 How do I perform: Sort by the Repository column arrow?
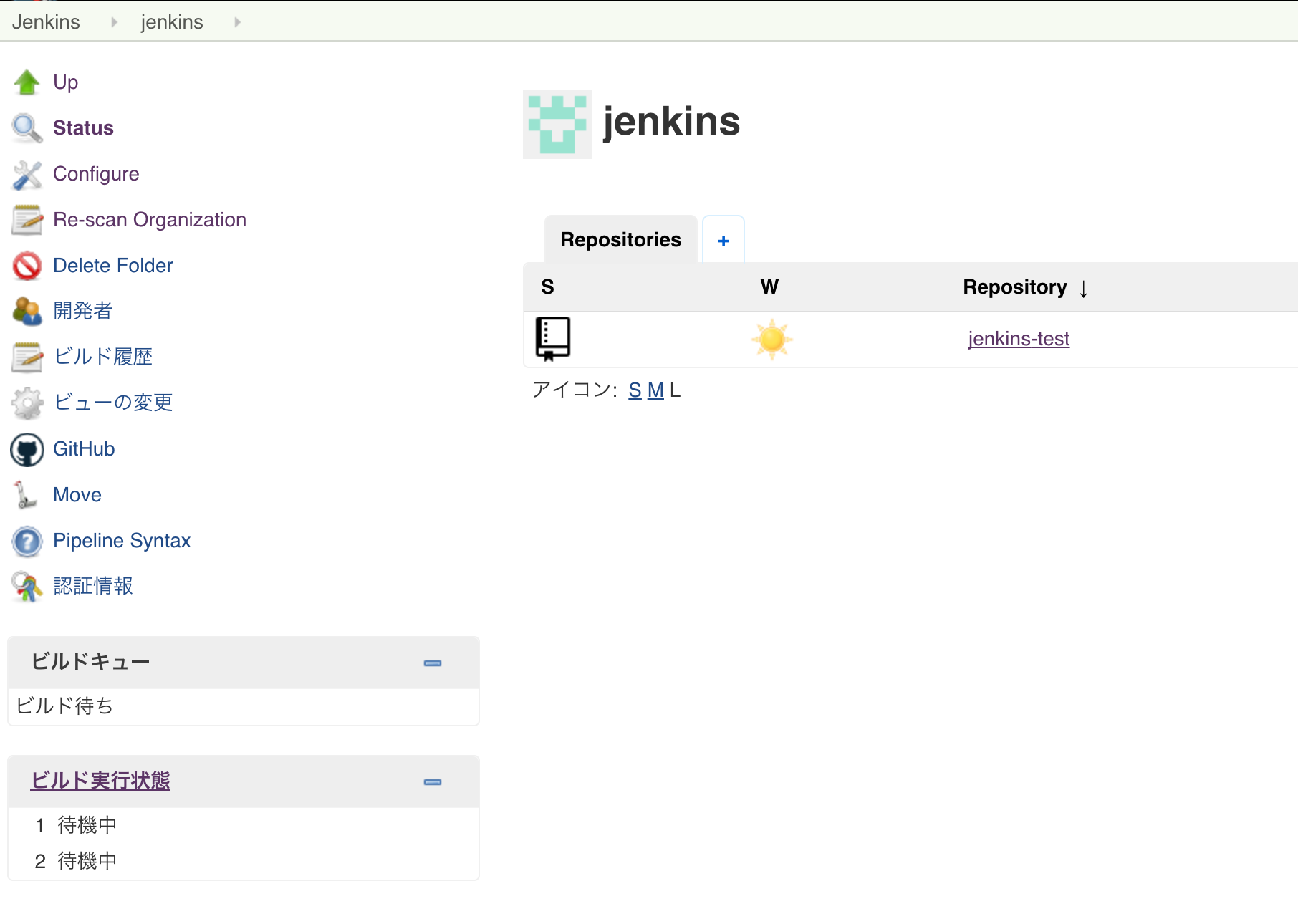[1084, 287]
